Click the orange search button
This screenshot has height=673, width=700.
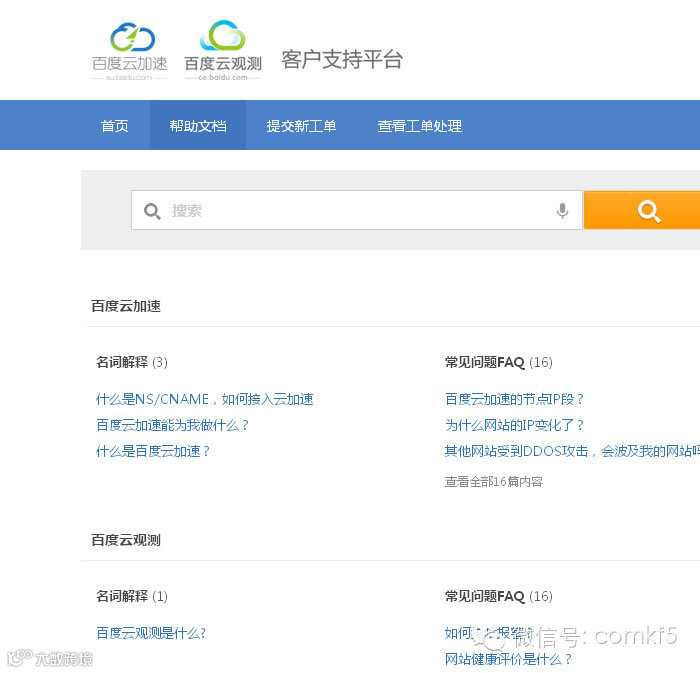coord(642,210)
